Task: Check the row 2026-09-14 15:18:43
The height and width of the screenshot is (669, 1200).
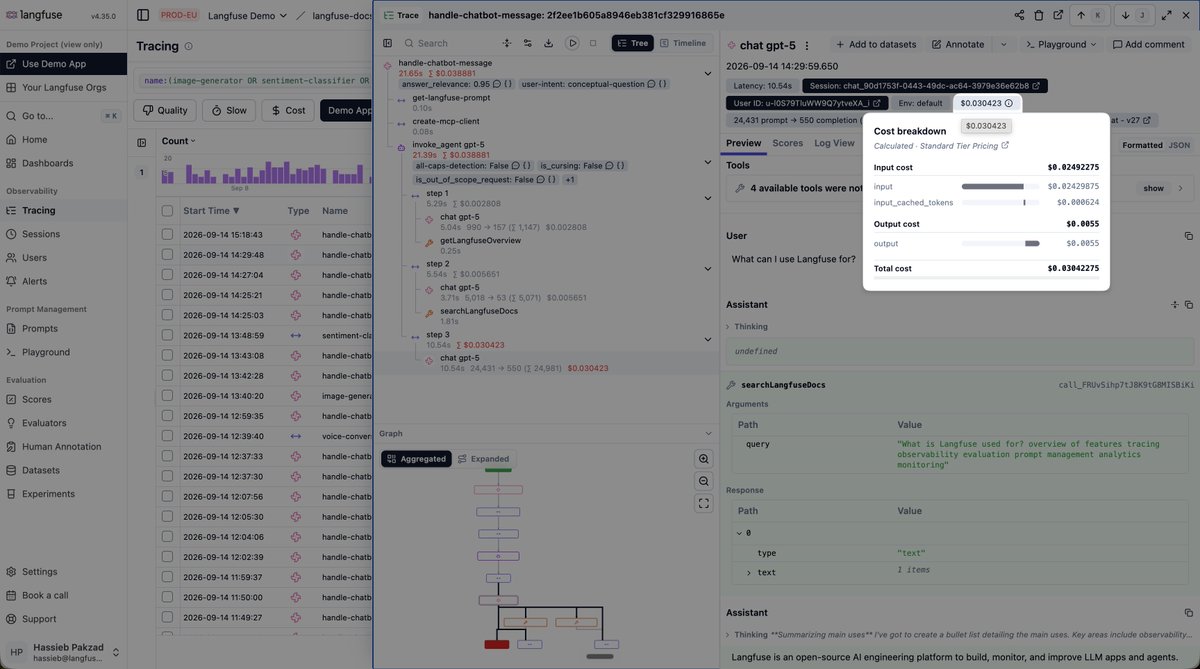Action: [167, 235]
